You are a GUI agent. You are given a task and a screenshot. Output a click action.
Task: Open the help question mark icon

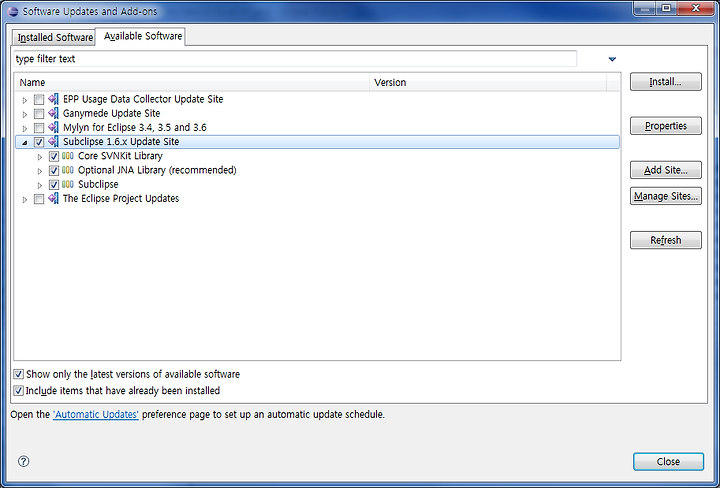[23, 461]
